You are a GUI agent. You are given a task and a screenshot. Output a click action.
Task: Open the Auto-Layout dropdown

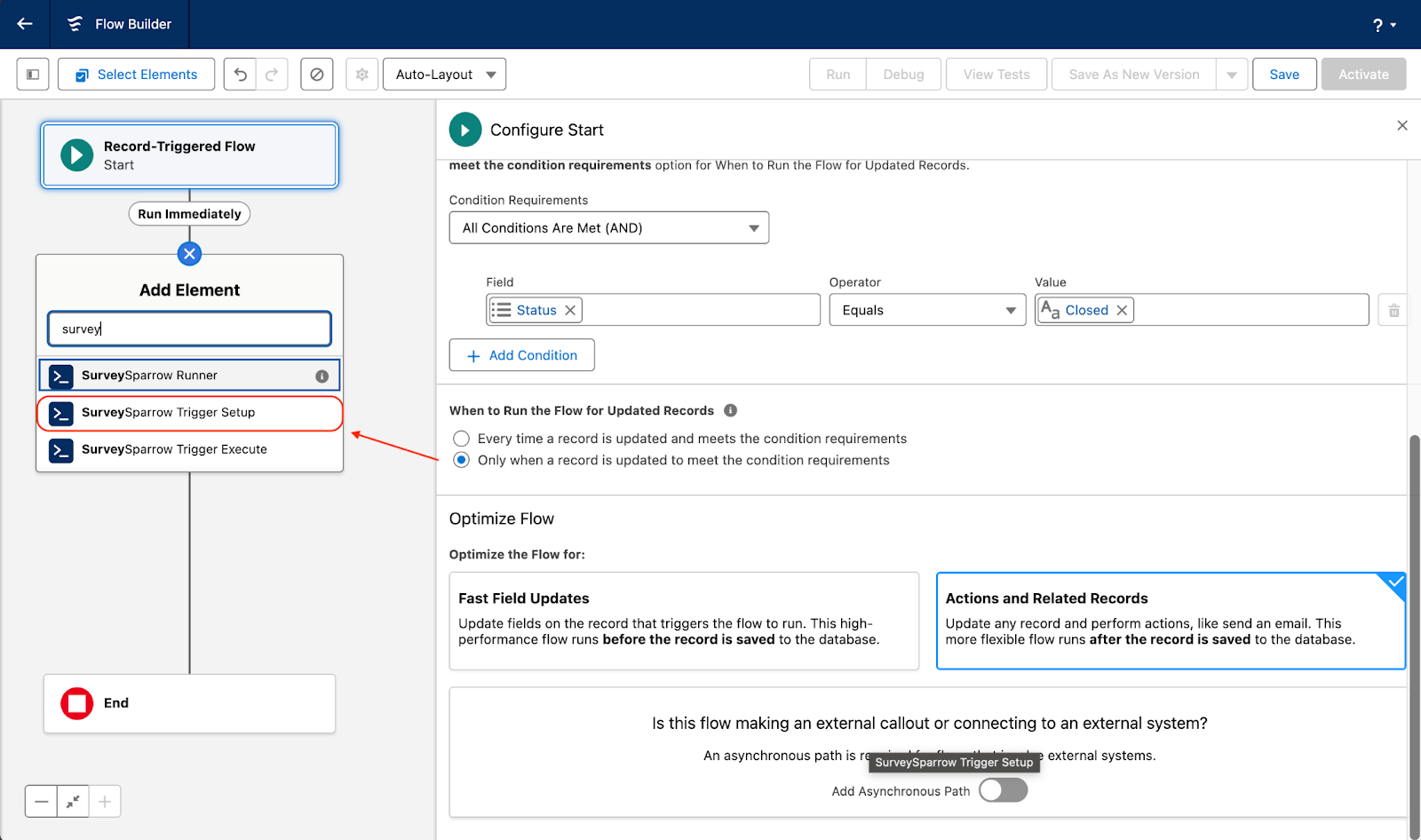tap(444, 75)
